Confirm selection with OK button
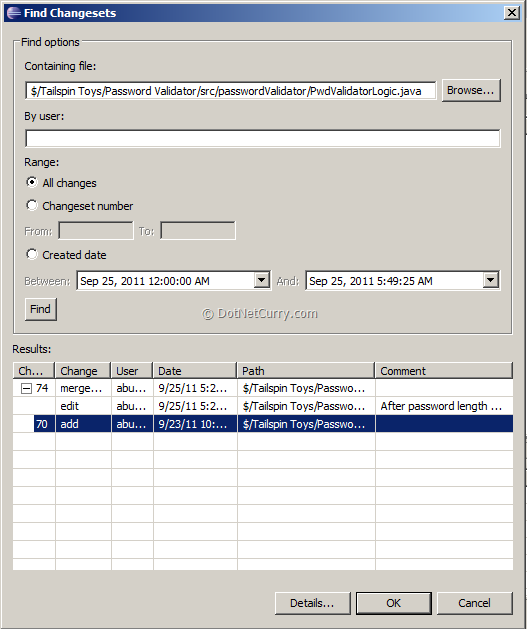Viewport: 527px width, 629px height. coord(393,603)
